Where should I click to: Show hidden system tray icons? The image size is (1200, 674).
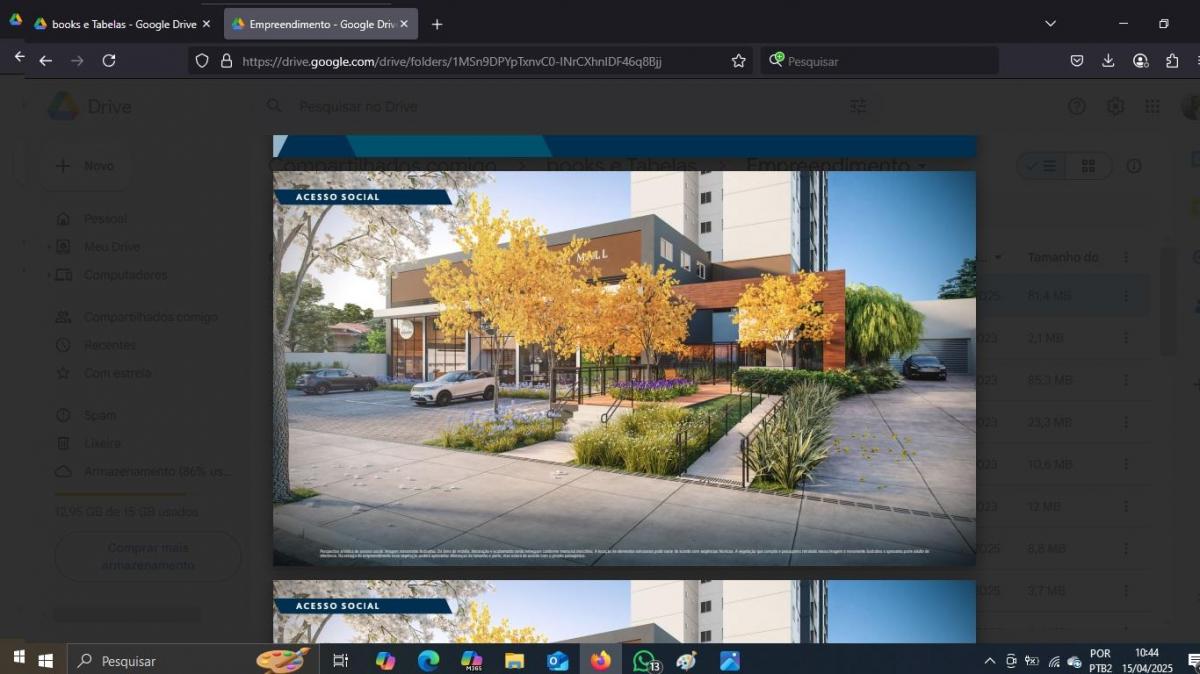pos(990,661)
